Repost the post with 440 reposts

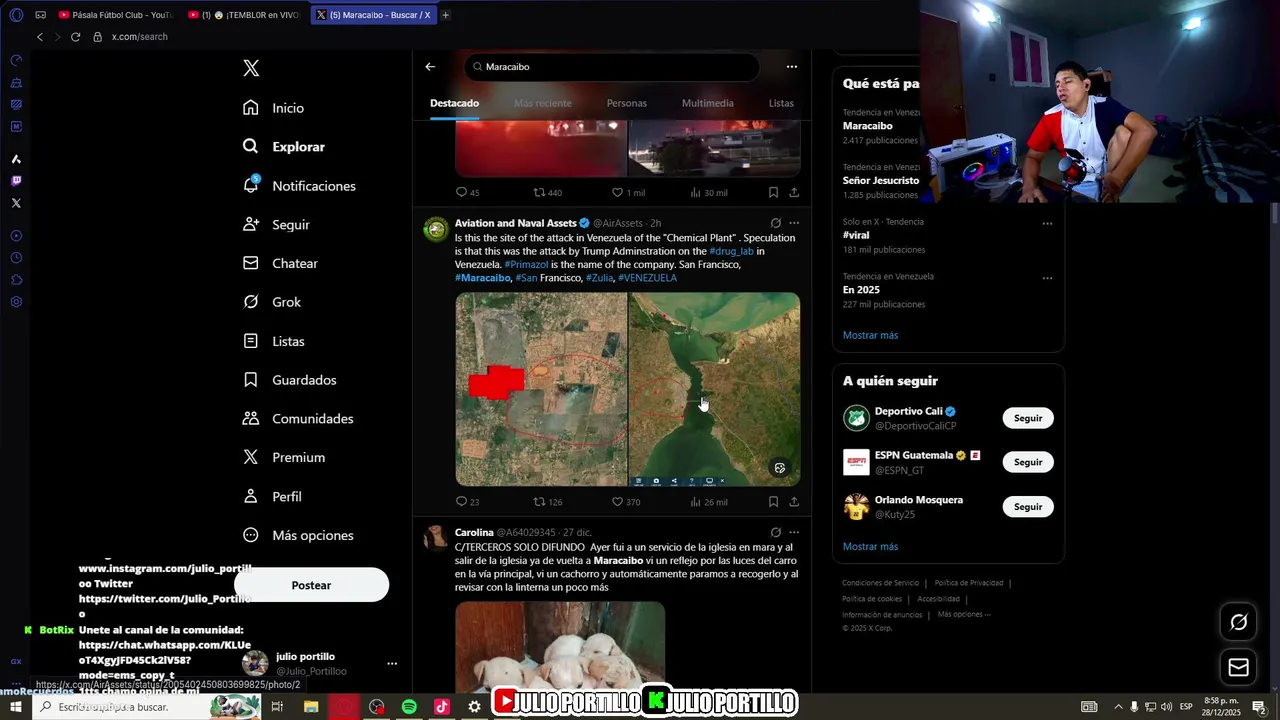(x=547, y=192)
